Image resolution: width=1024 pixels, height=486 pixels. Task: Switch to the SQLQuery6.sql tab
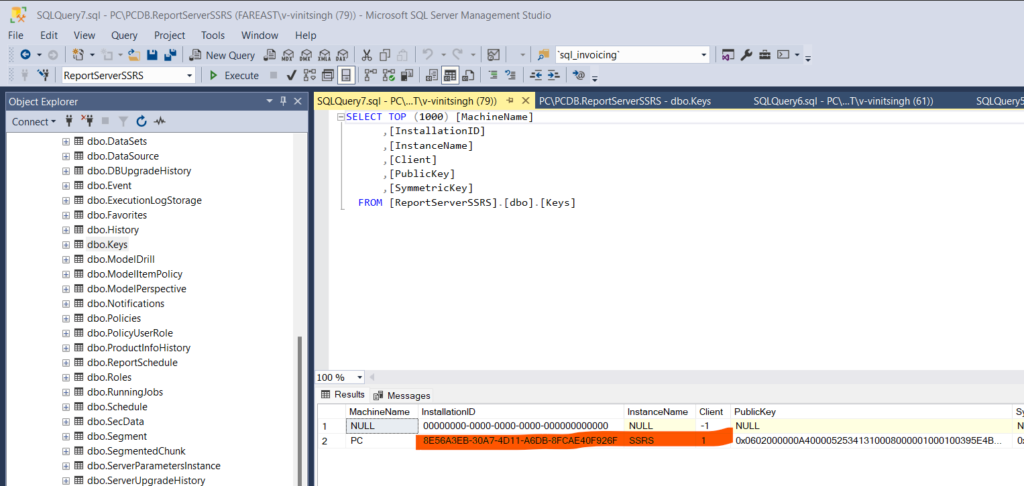point(842,101)
